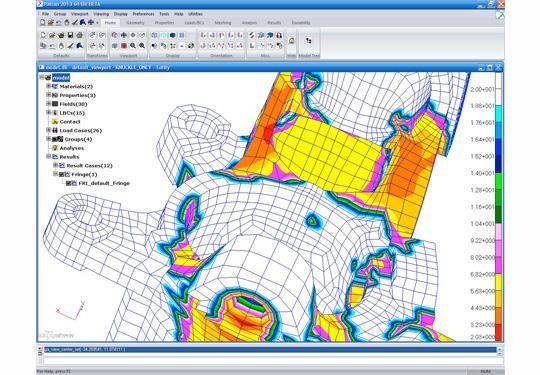Screen dimensions: 540x375
Task: Select the 'Contact' tree row
Action: click(x=70, y=122)
